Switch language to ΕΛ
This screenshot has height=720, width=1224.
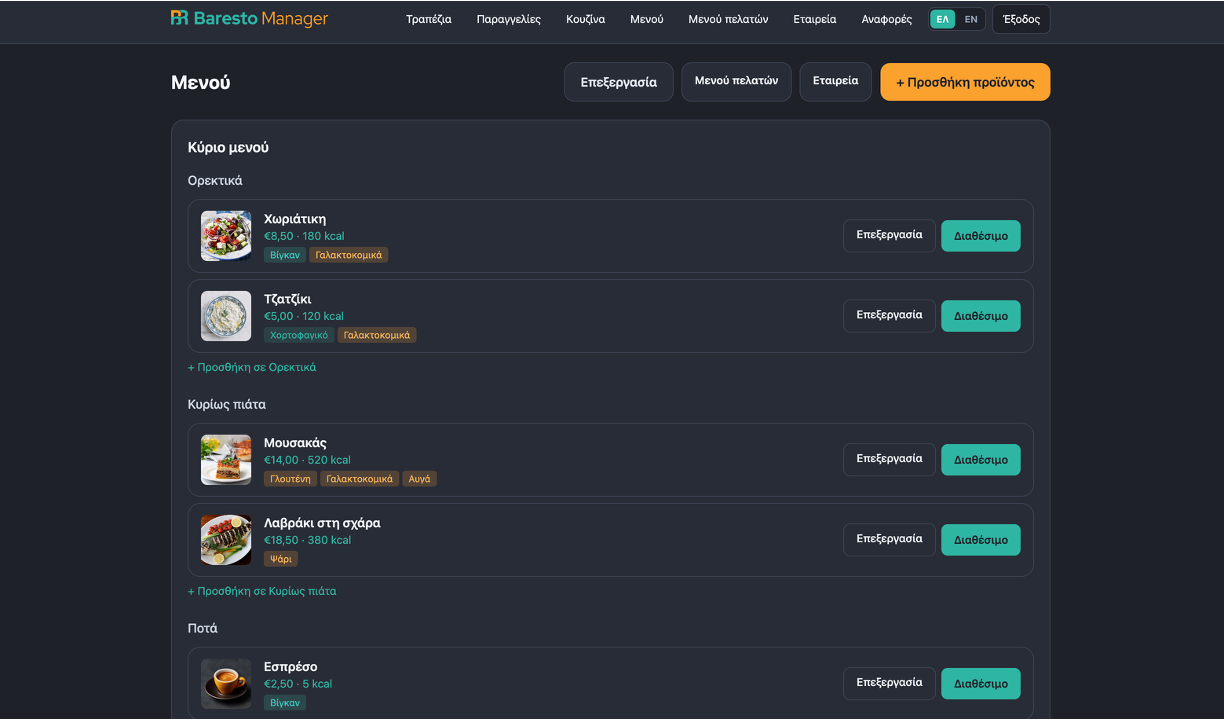[943, 19]
